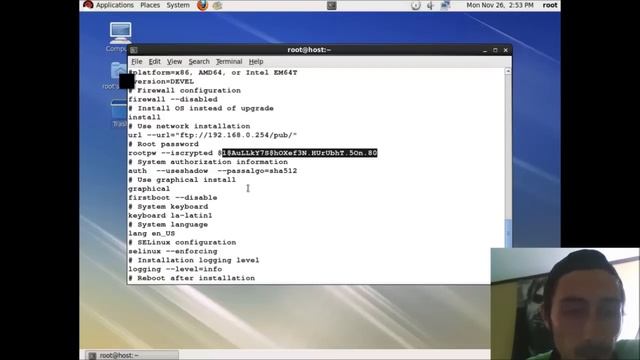Click the webcam overlay video thumbnail
The width and height of the screenshot is (640, 360).
tap(565, 304)
